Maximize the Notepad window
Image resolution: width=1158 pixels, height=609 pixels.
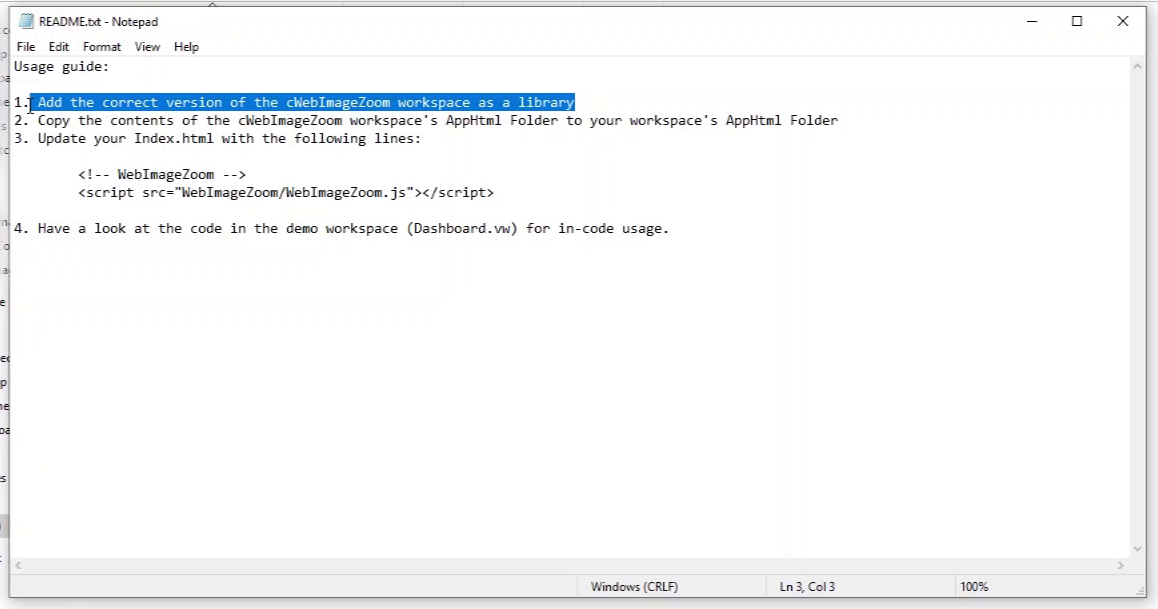pyautogui.click(x=1077, y=21)
